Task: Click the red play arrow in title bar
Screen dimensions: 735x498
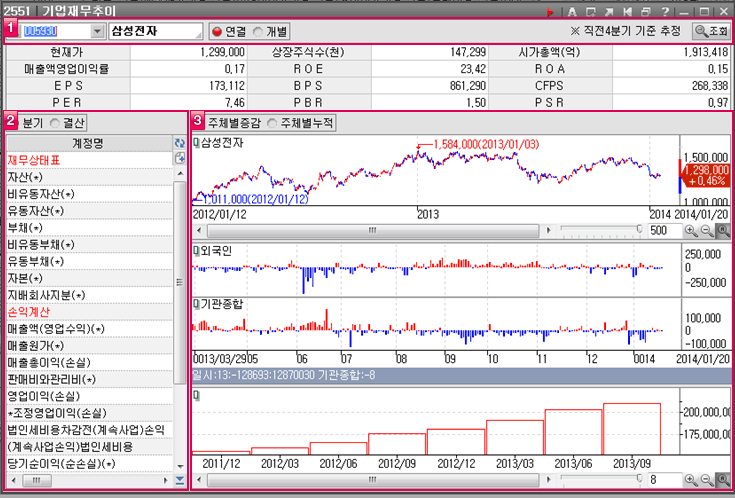Action: pos(550,12)
